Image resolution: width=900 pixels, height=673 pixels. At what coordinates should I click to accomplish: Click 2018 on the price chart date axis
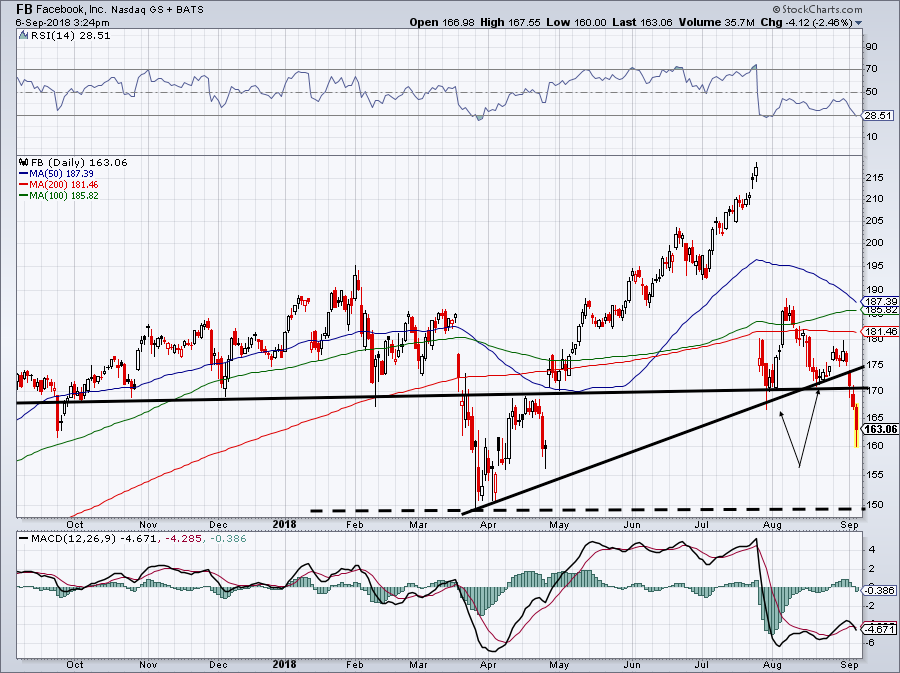coord(285,524)
